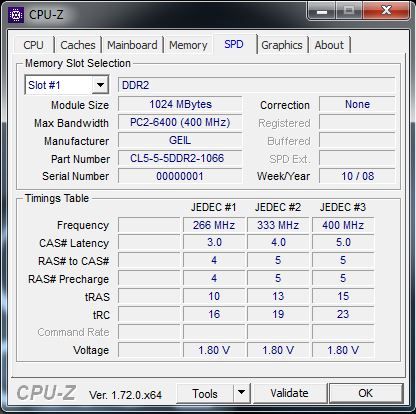
Task: Click the JEDEC #2 column header
Action: point(278,207)
